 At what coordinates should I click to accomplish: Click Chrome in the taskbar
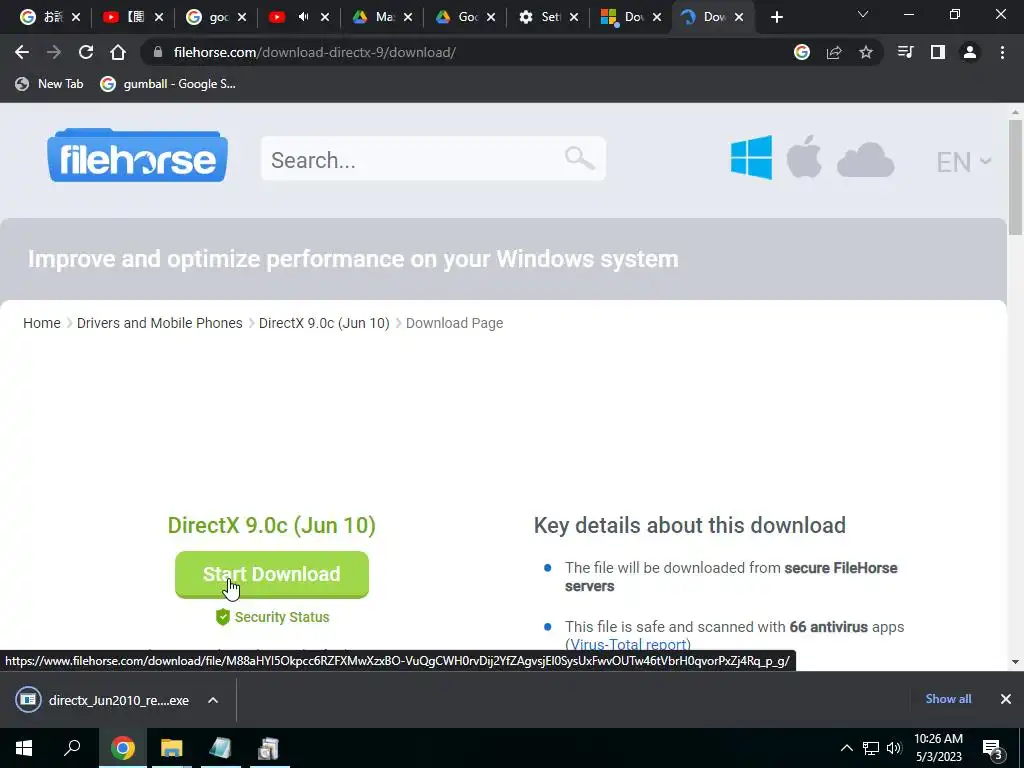tap(123, 748)
